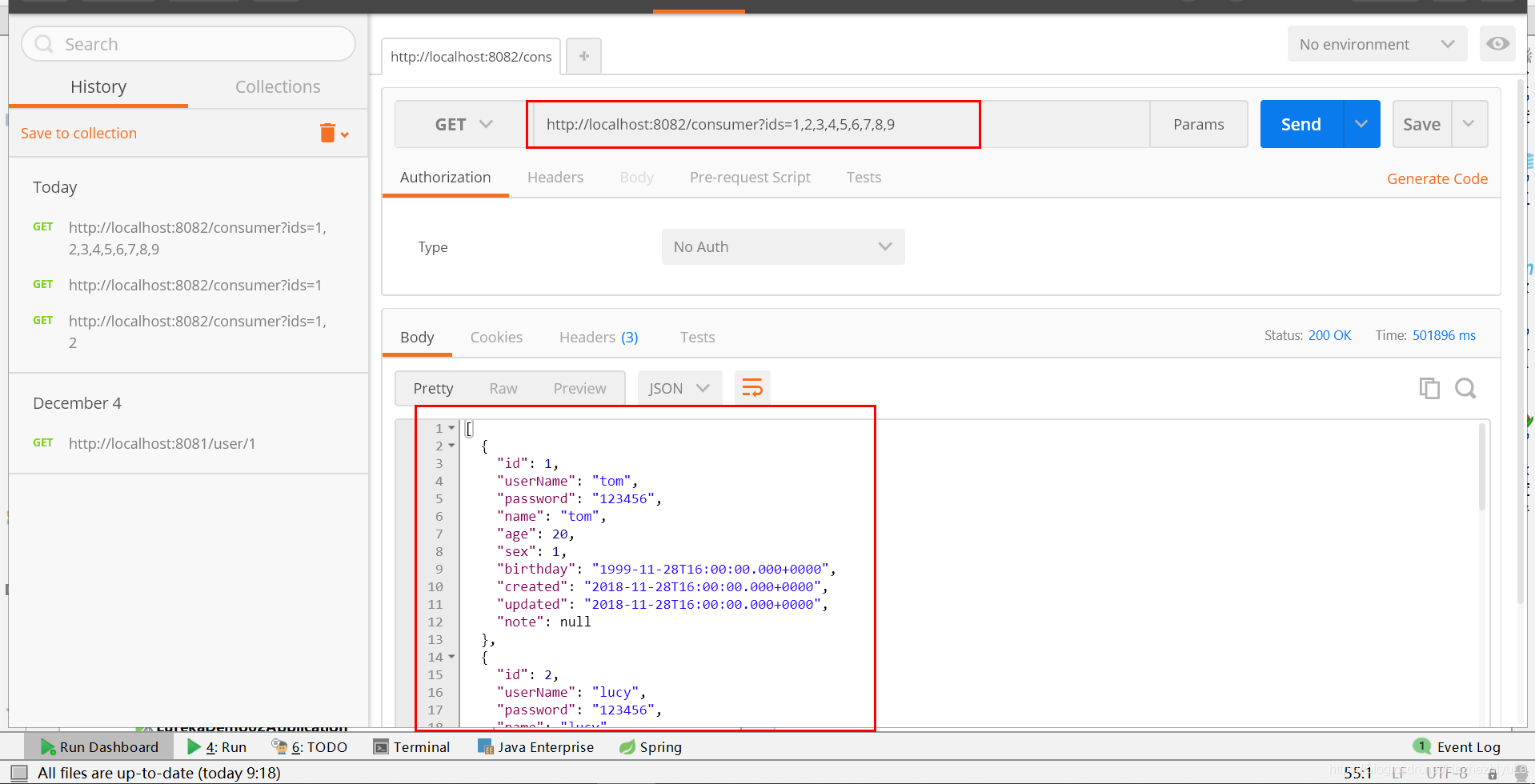Open the JSON format dropdown
This screenshot has width=1535, height=784.
(x=679, y=388)
